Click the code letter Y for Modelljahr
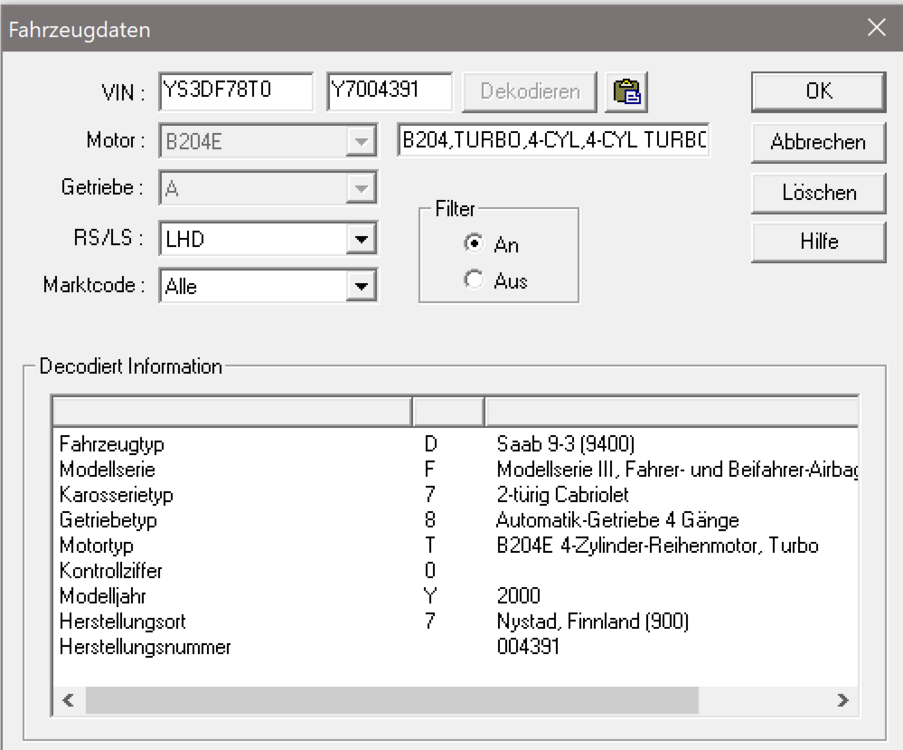The width and height of the screenshot is (903, 750). click(430, 596)
